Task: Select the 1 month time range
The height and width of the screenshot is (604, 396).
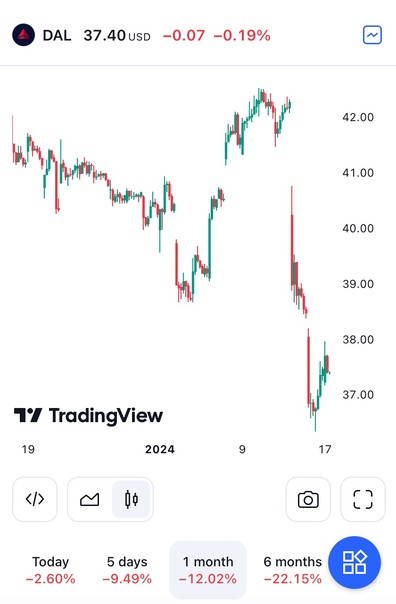Action: click(208, 570)
